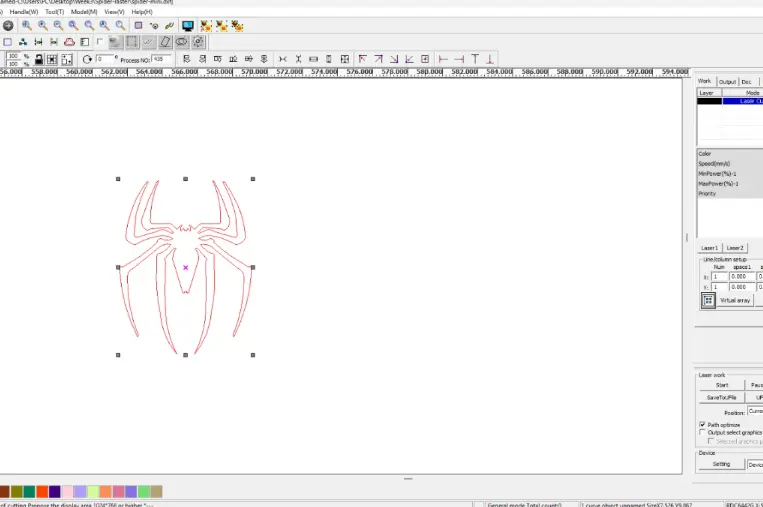Click the Virtual array button

point(735,300)
